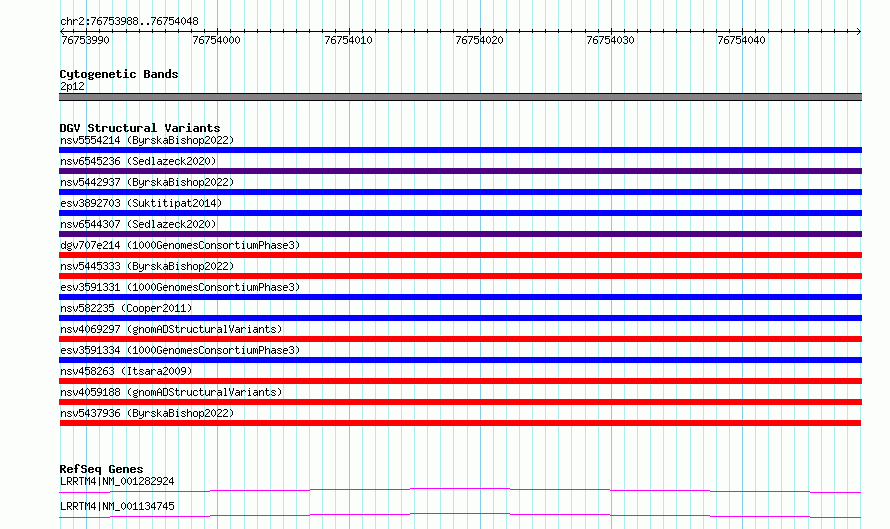The height and width of the screenshot is (529, 890).
Task: Click the red bar under nsv5437936
Action: (x=460, y=423)
